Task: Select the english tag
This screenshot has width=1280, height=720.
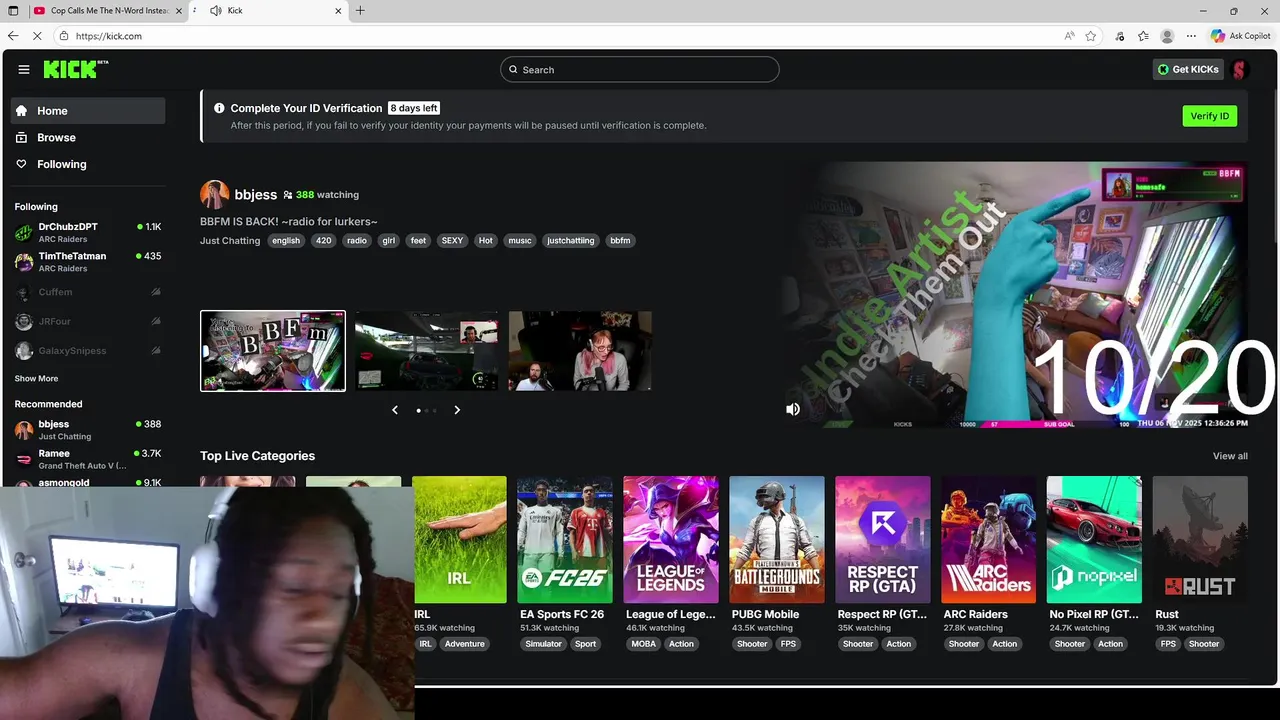Action: pos(286,241)
